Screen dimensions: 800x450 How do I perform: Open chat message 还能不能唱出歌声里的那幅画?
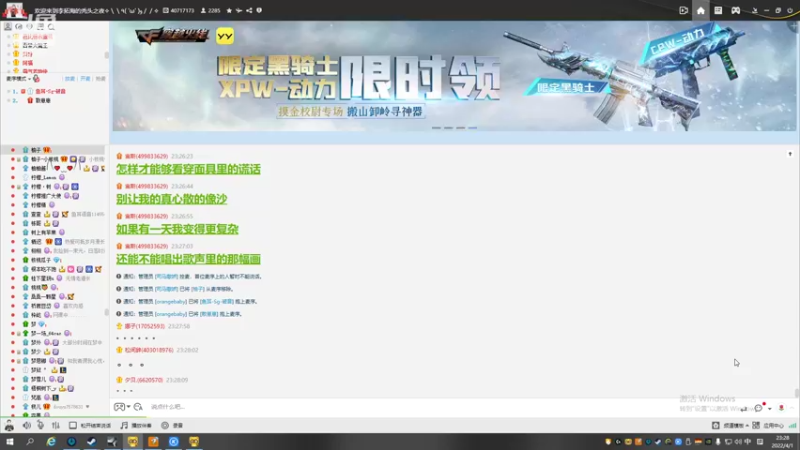188,259
